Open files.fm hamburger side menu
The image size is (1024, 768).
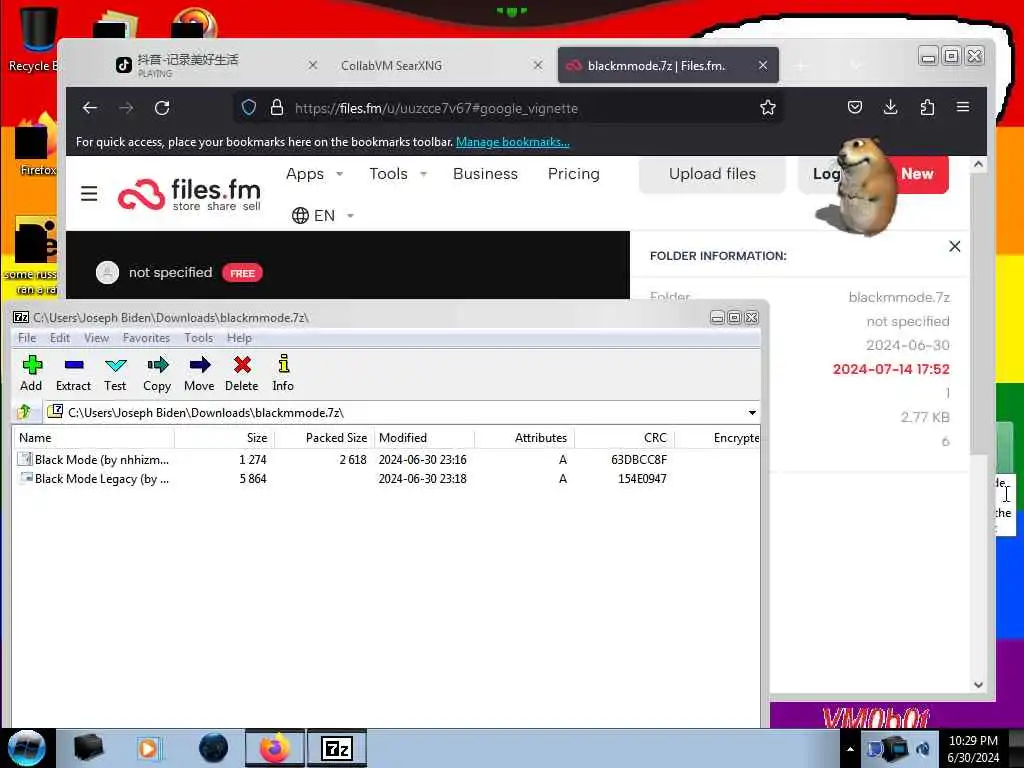pos(89,194)
